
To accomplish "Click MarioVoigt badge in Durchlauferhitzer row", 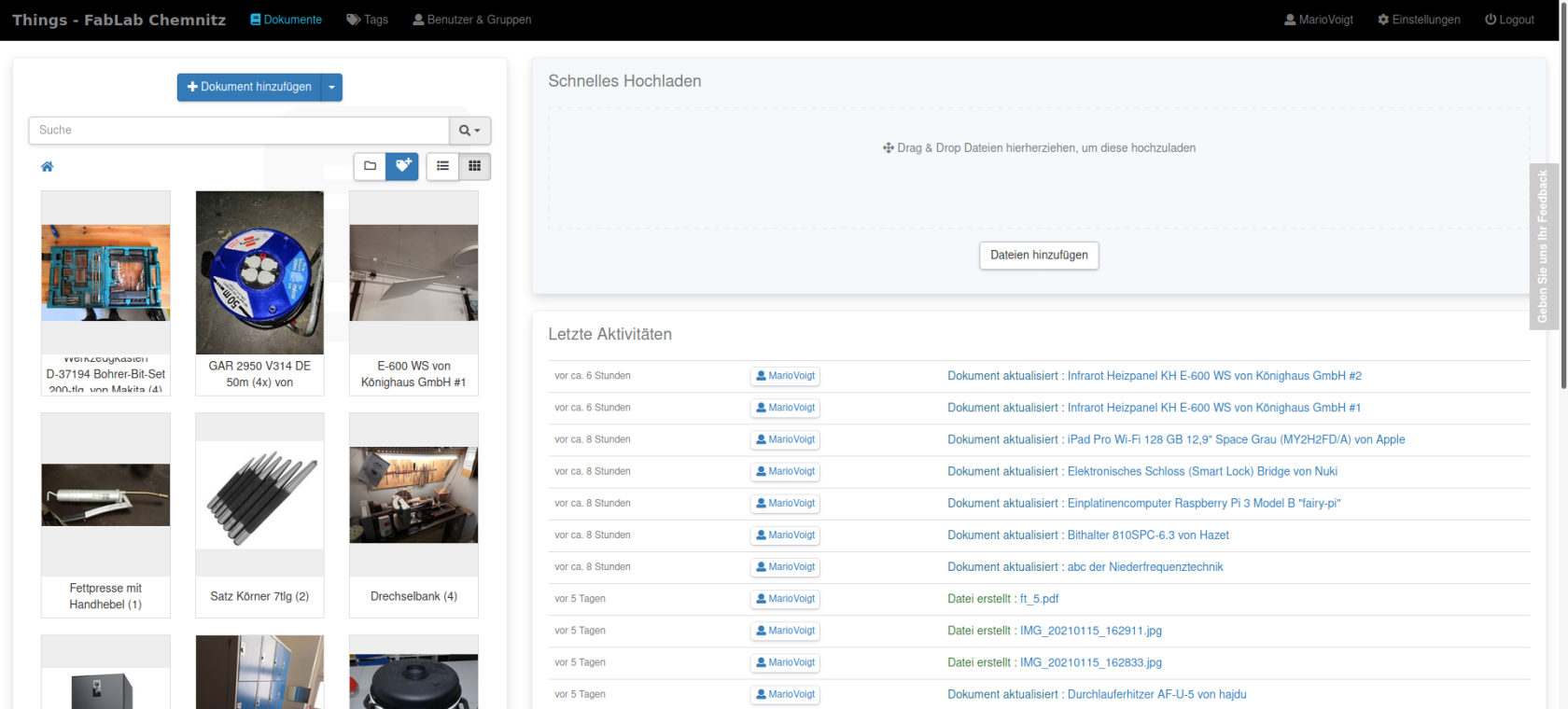I will [785, 694].
